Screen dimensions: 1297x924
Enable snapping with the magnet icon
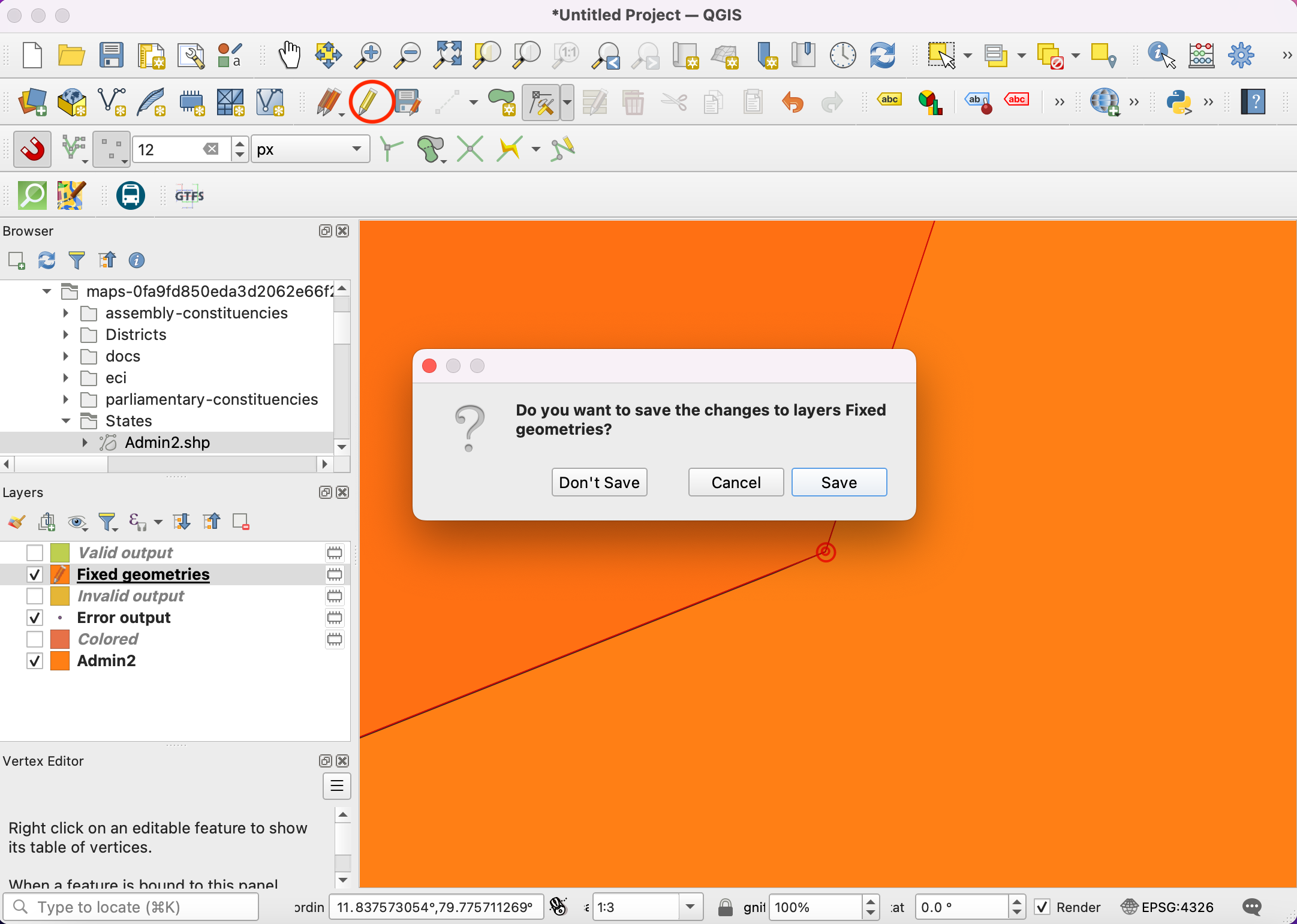pos(32,149)
